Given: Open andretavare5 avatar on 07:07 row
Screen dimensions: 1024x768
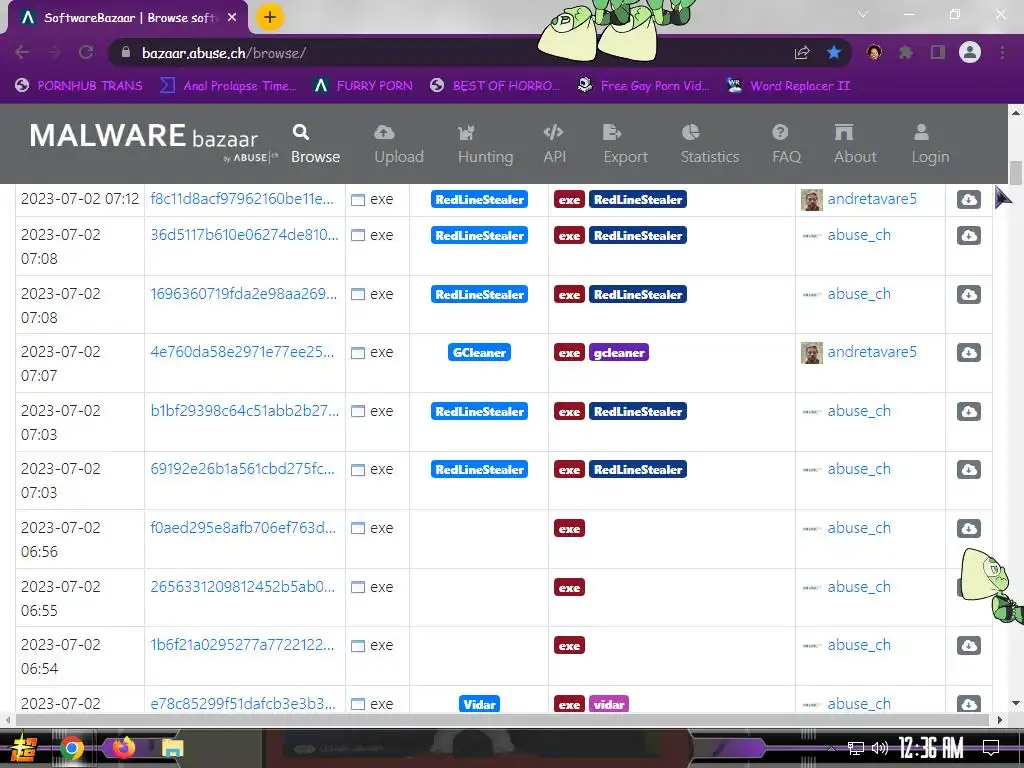Looking at the screenshot, I should coord(812,353).
